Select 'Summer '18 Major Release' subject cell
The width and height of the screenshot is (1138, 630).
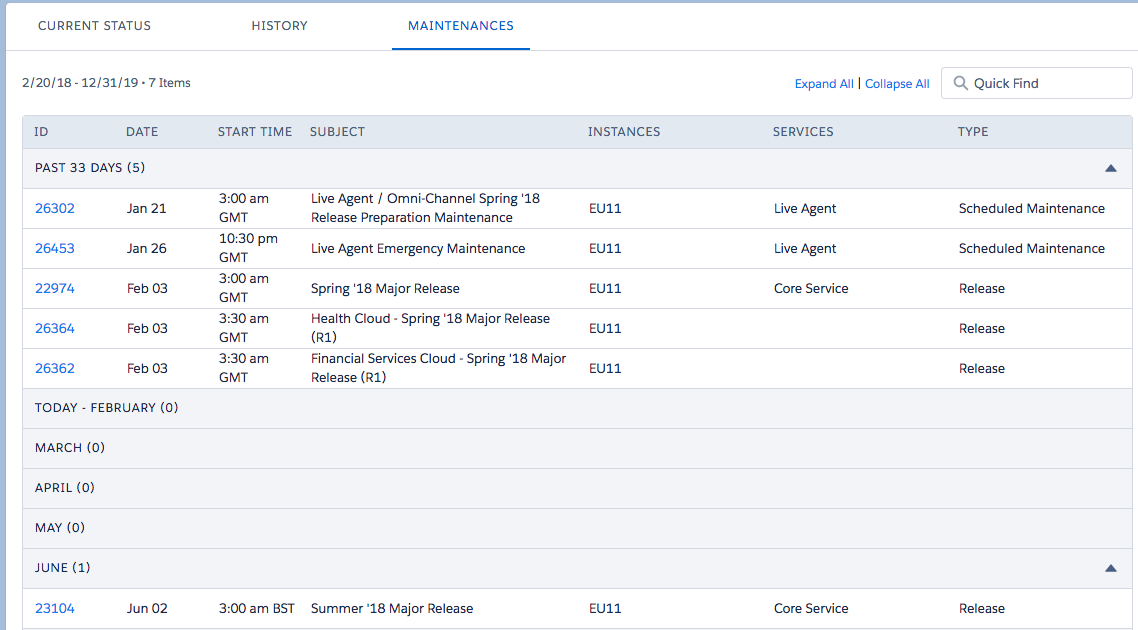click(392, 608)
